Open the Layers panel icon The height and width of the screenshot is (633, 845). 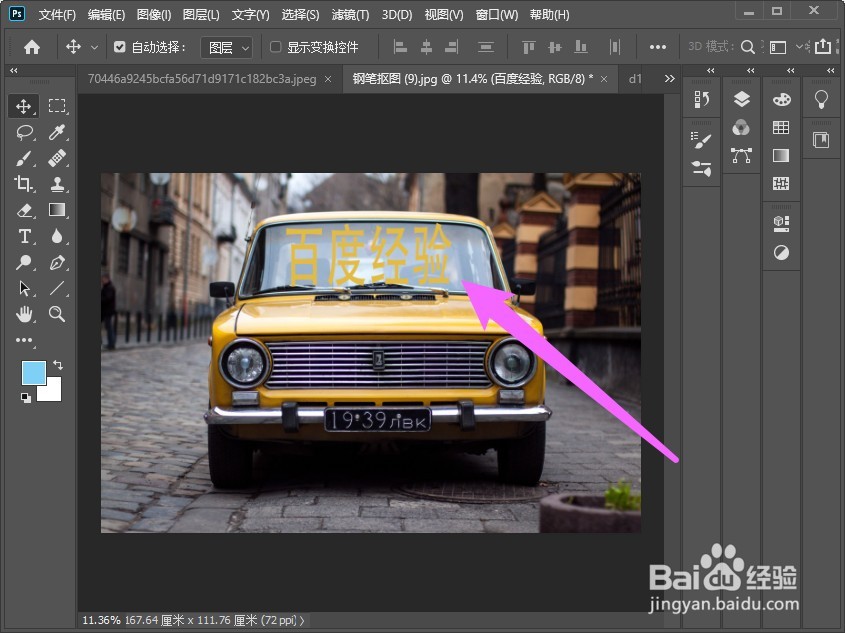[742, 99]
